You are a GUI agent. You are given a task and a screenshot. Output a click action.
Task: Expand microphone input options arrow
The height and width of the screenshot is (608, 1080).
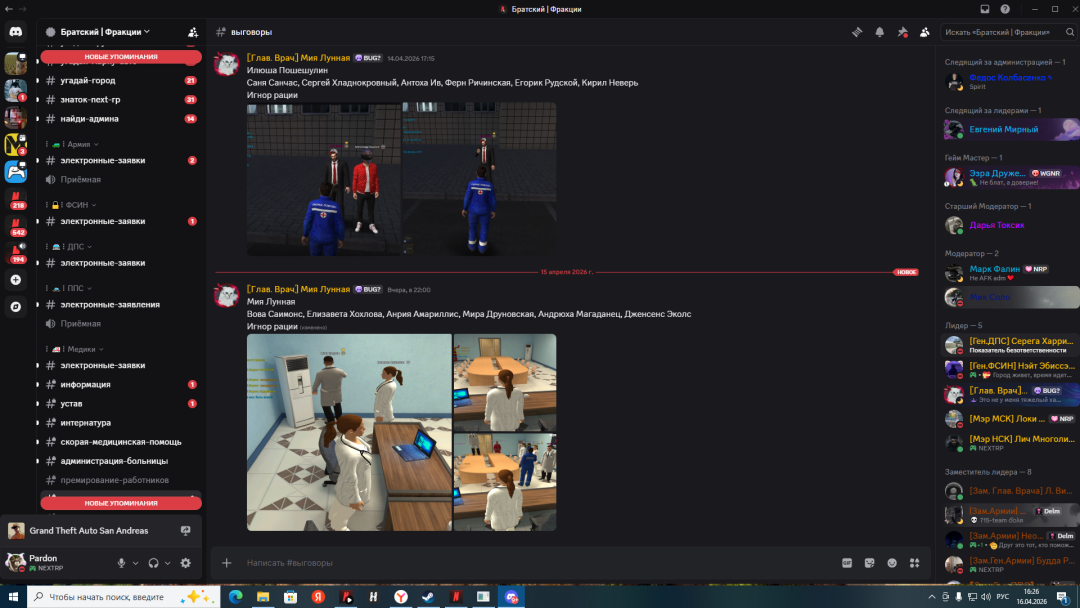coord(135,563)
